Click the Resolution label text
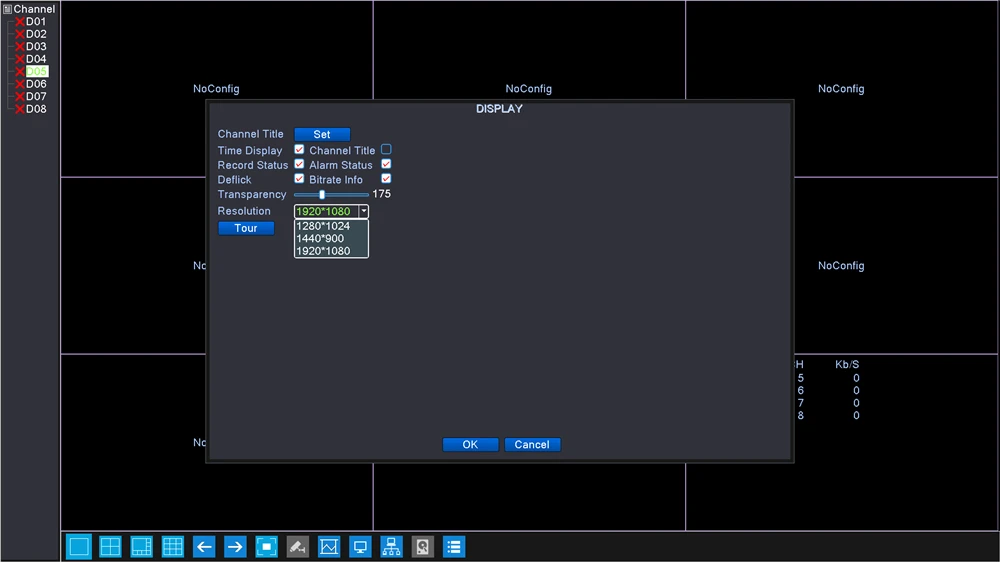The height and width of the screenshot is (562, 1000). point(244,211)
